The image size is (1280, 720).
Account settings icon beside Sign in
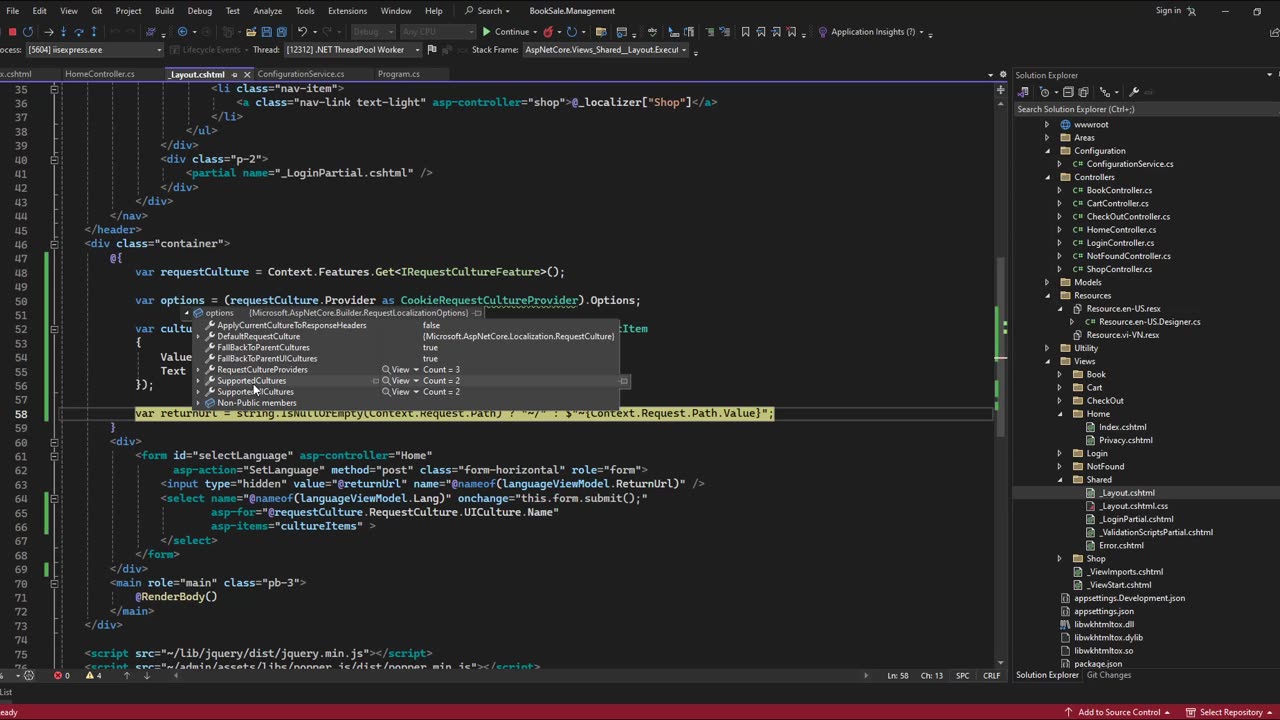1192,11
